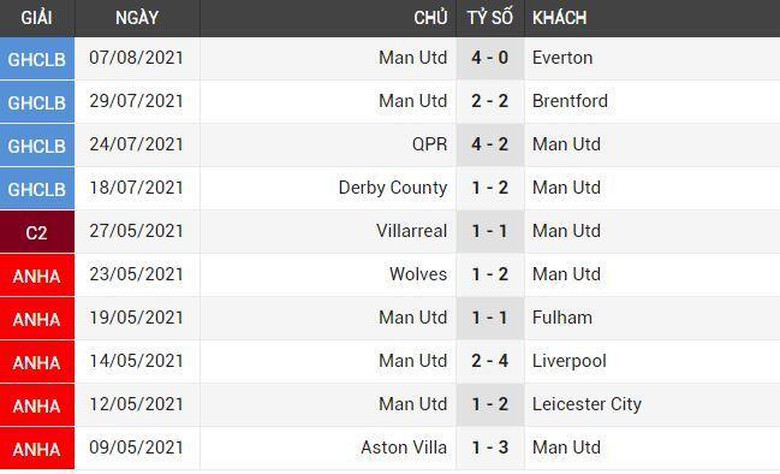
Task: Click the Leicester City team name
Action: 587,404
